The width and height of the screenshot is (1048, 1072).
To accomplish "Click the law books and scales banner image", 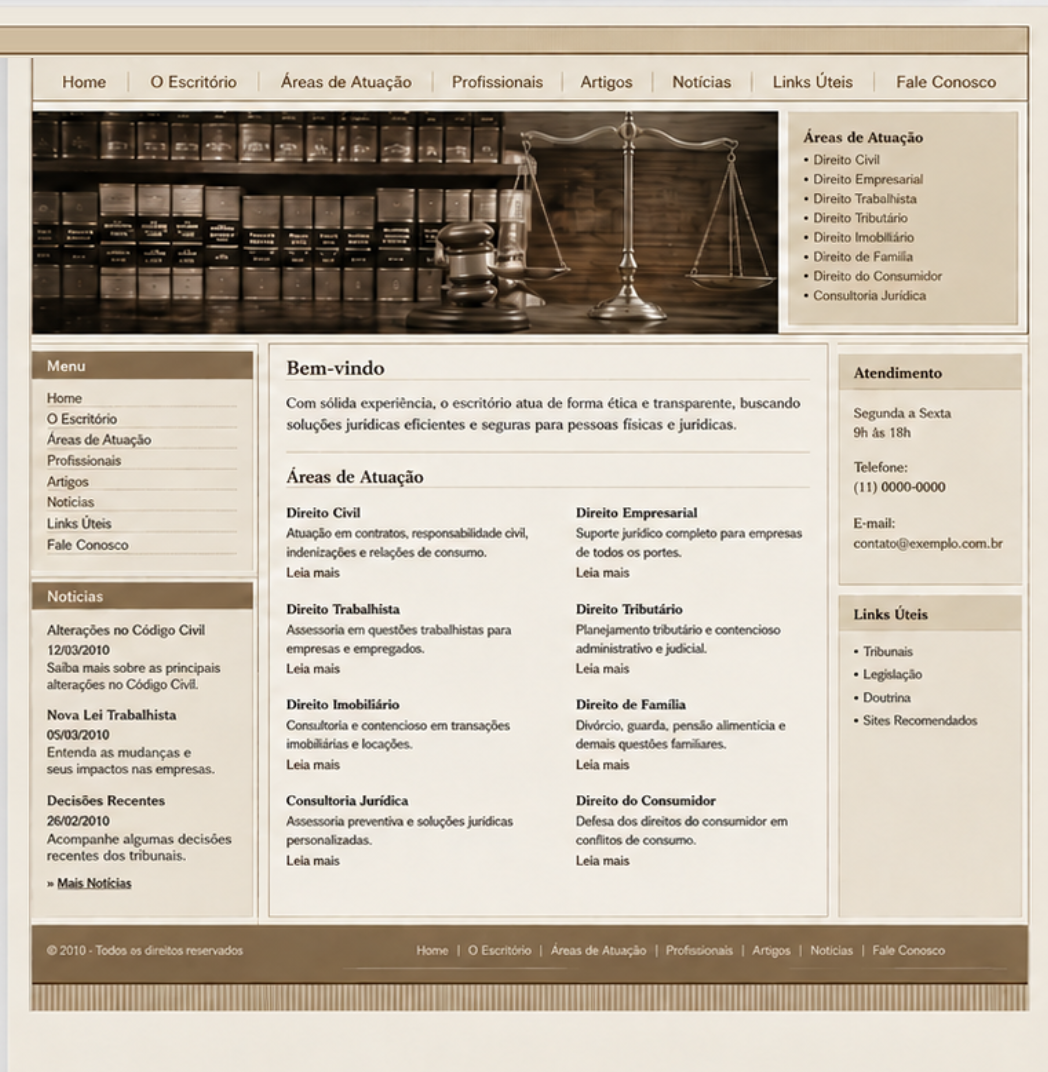I will 405,222.
